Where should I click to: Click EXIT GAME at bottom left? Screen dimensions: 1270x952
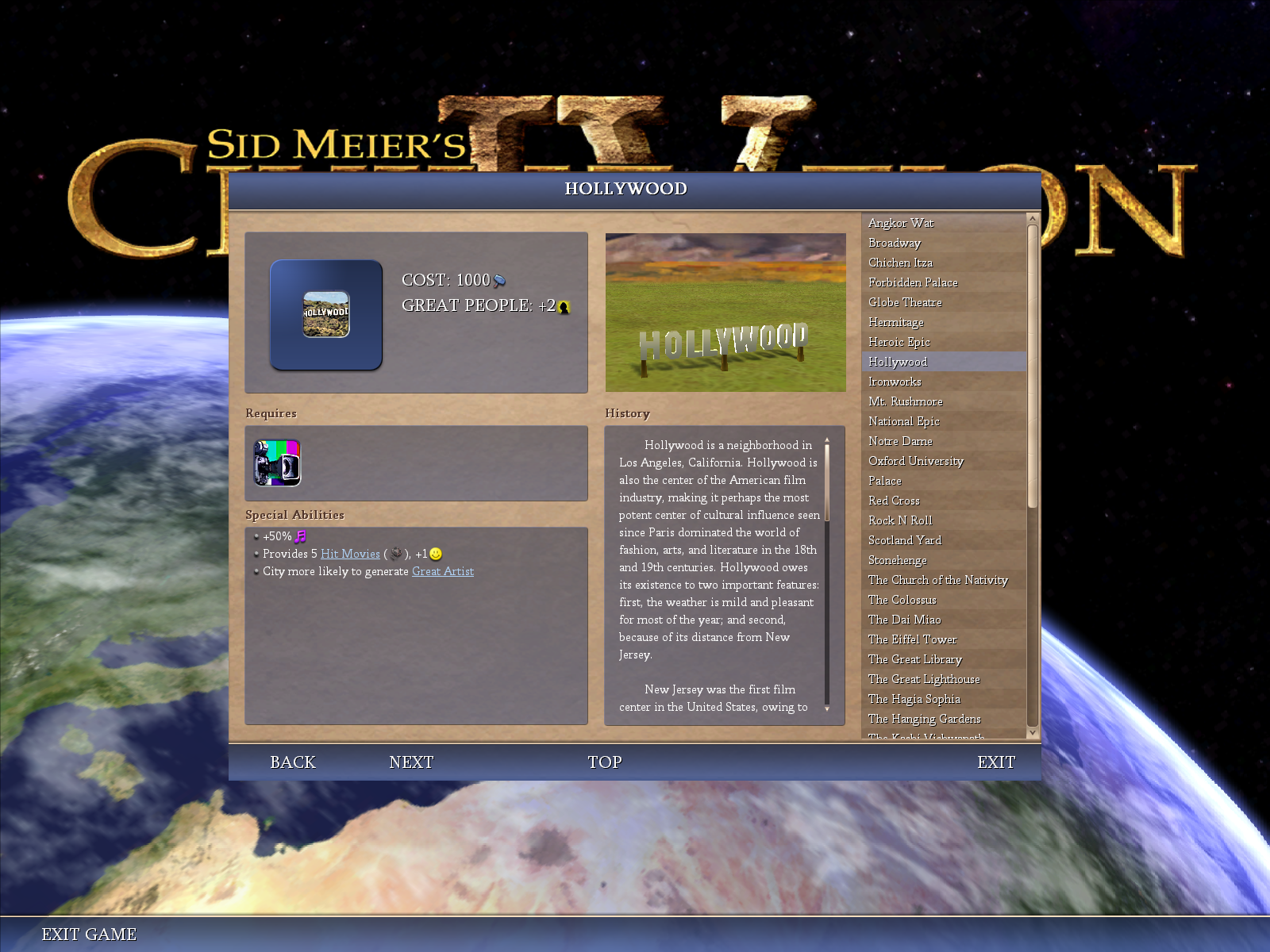tap(89, 935)
